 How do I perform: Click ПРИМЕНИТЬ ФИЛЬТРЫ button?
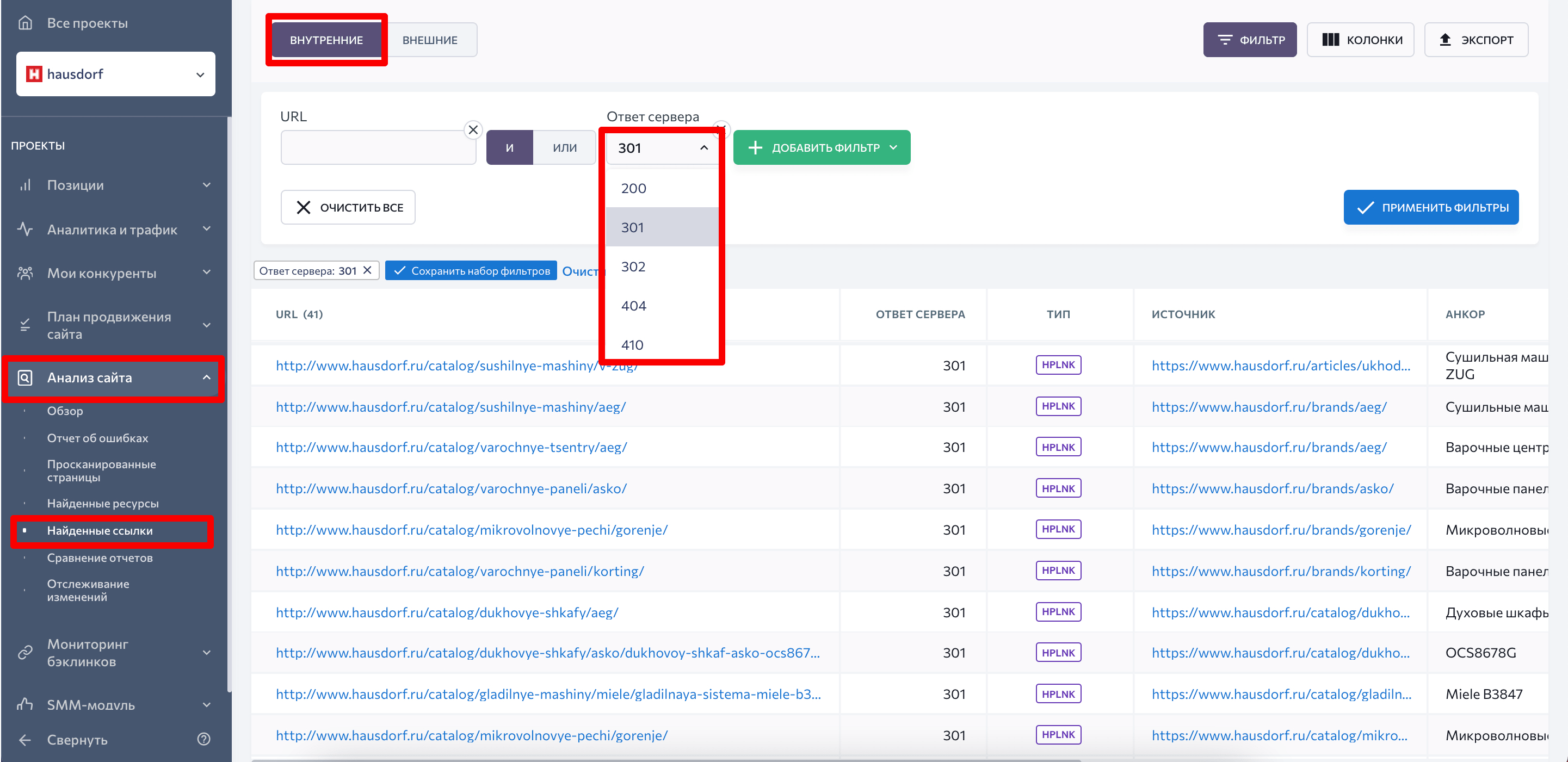tap(1430, 208)
